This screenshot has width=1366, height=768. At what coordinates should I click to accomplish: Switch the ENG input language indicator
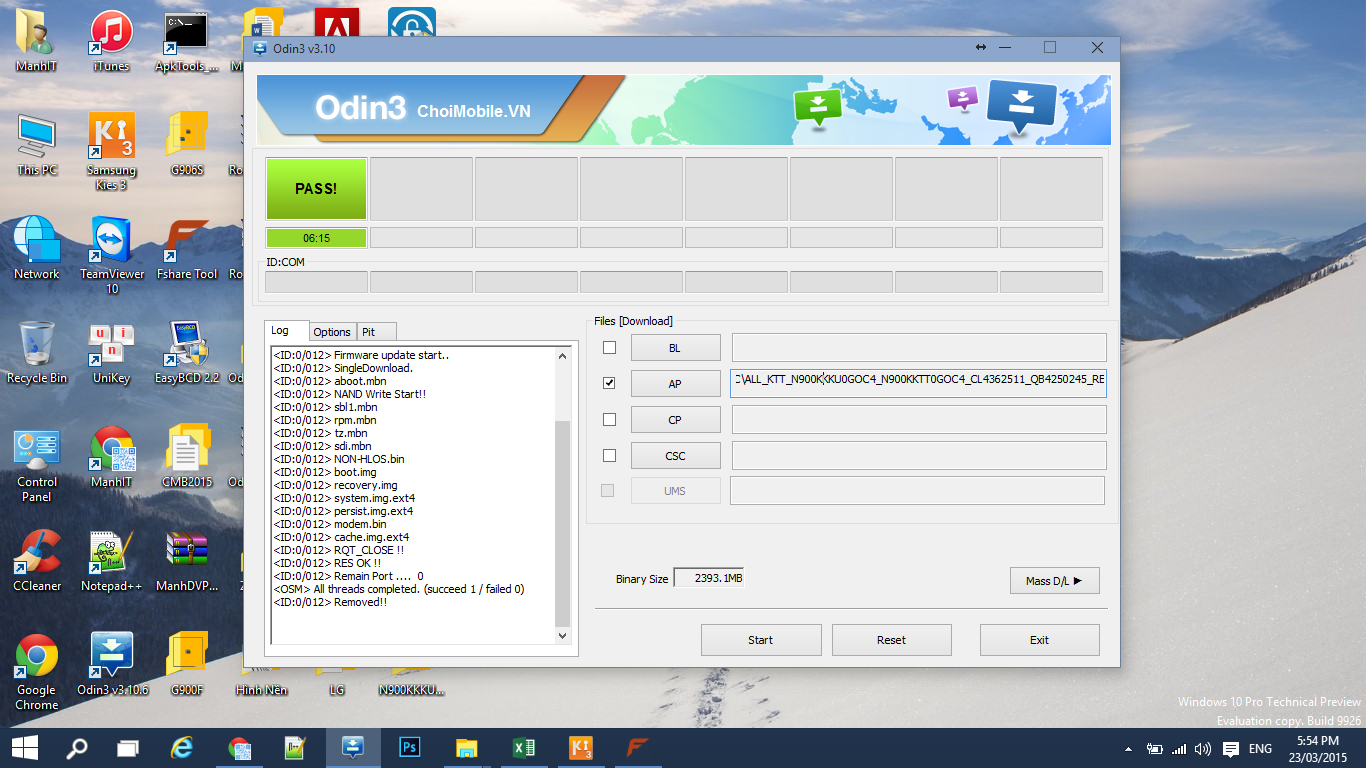(x=1260, y=749)
